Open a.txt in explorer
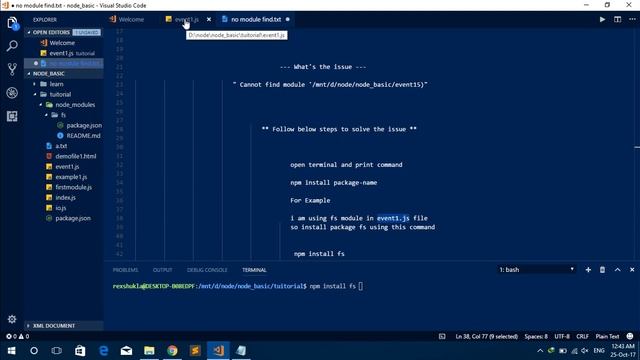Image resolution: width=640 pixels, height=360 pixels. [x=61, y=146]
